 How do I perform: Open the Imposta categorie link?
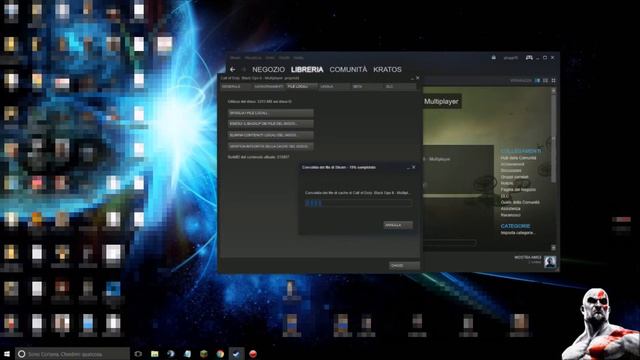click(x=518, y=233)
